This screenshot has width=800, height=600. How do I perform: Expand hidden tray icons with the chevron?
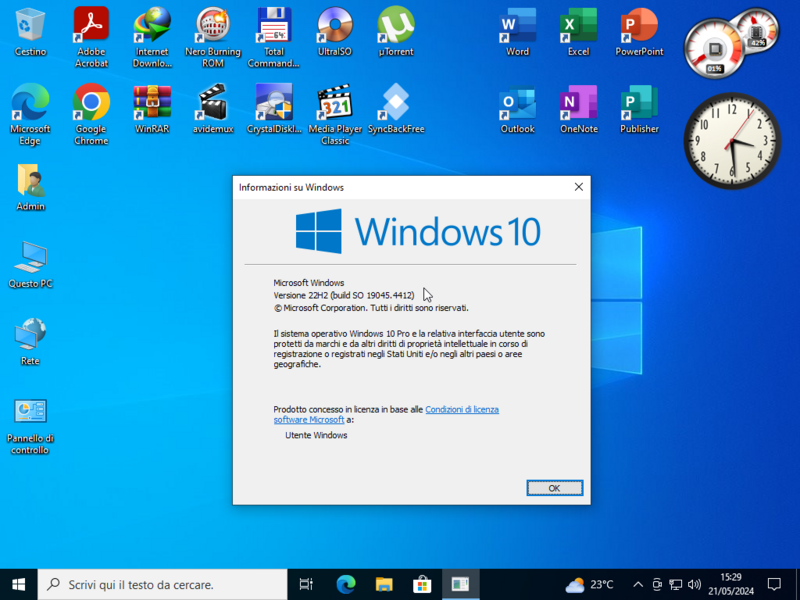tap(637, 584)
